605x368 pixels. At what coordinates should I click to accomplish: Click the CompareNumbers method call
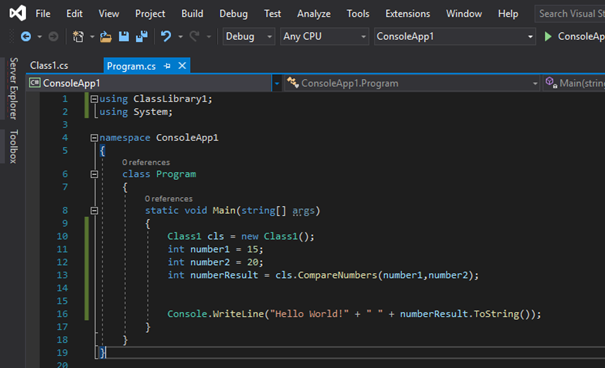pyautogui.click(x=337, y=275)
